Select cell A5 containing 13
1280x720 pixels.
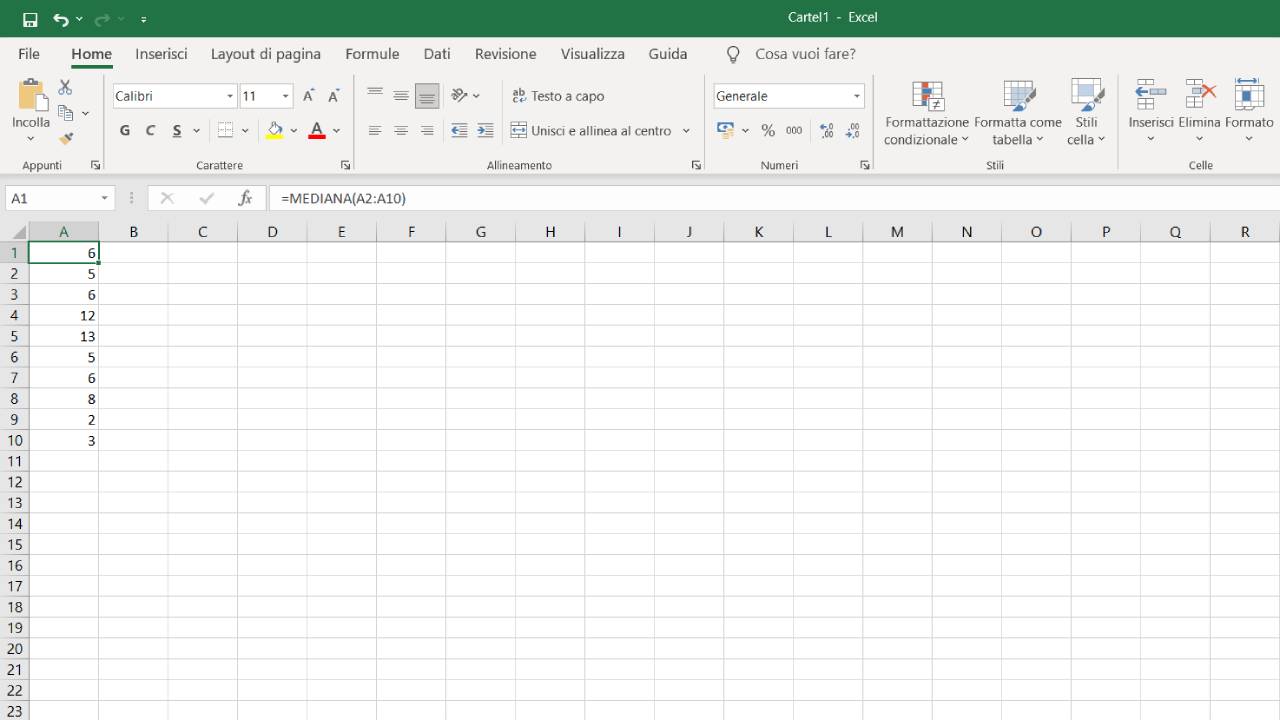point(64,336)
